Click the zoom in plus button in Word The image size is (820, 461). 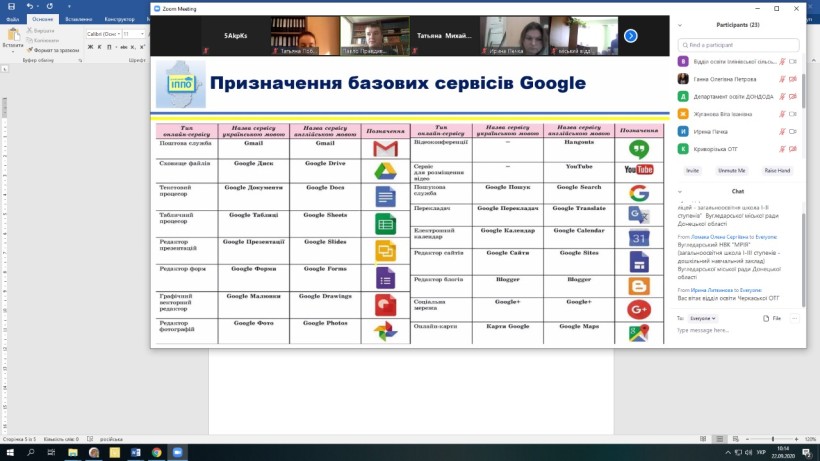[x=796, y=439]
